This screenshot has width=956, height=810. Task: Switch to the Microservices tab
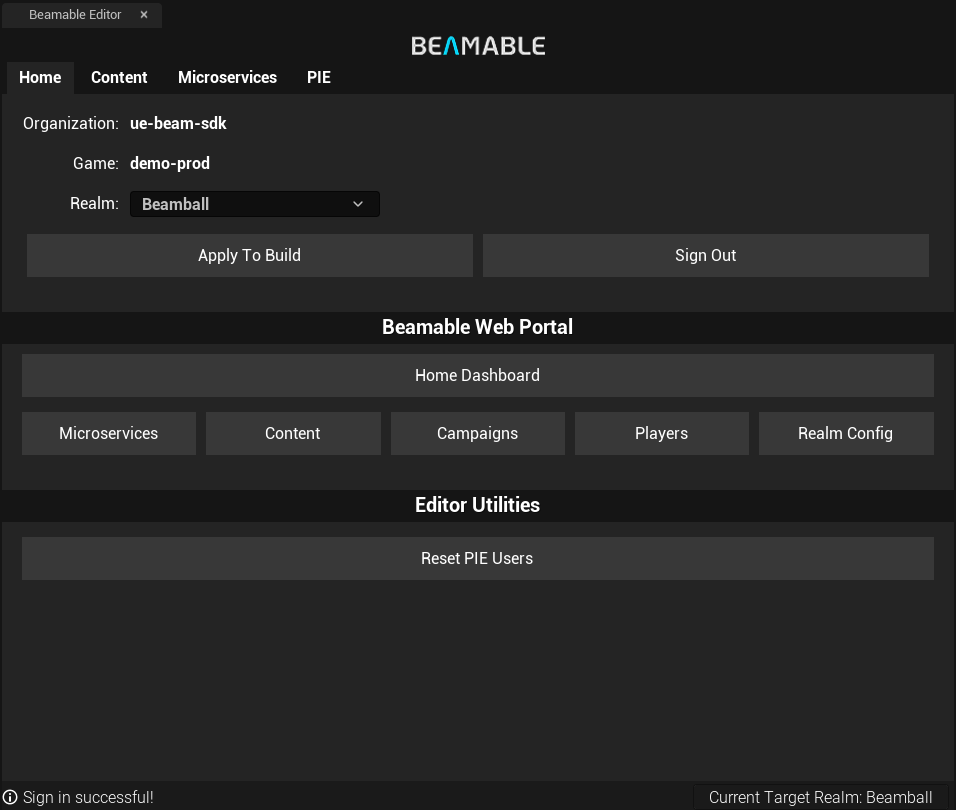pyautogui.click(x=227, y=77)
